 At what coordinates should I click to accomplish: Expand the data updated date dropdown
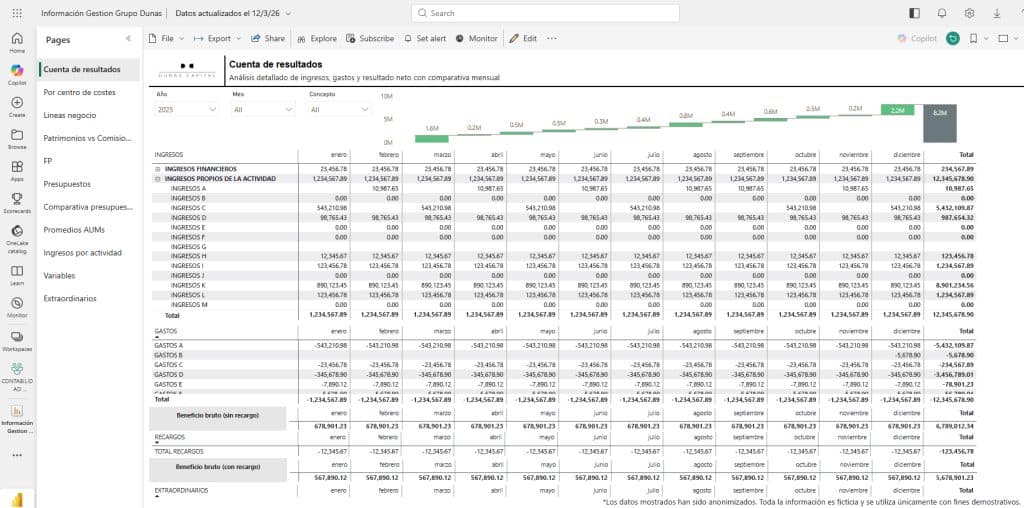[289, 13]
